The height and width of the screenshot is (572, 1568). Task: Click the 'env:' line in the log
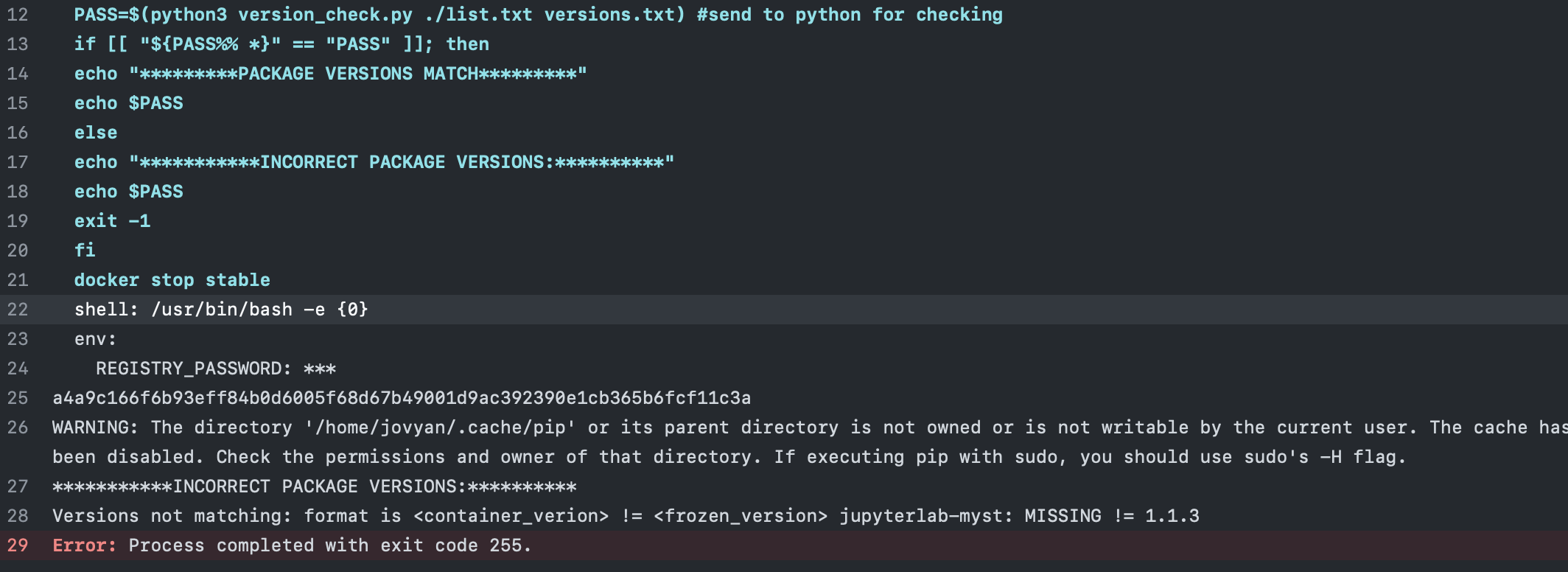point(95,339)
